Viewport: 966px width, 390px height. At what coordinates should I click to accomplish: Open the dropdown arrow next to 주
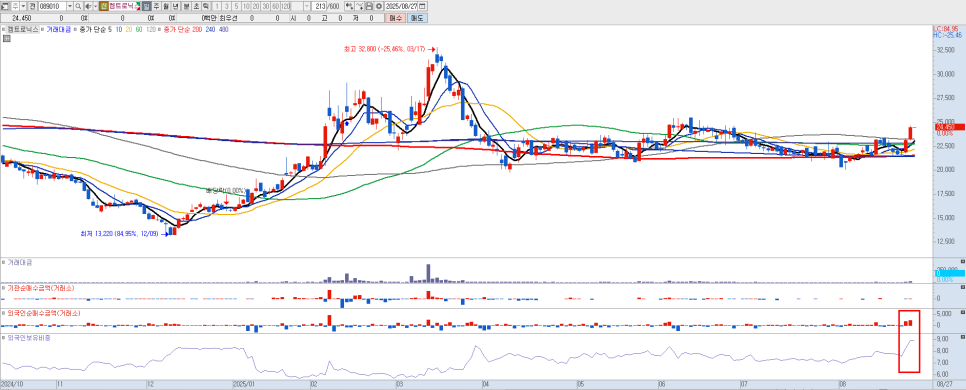point(23,6)
